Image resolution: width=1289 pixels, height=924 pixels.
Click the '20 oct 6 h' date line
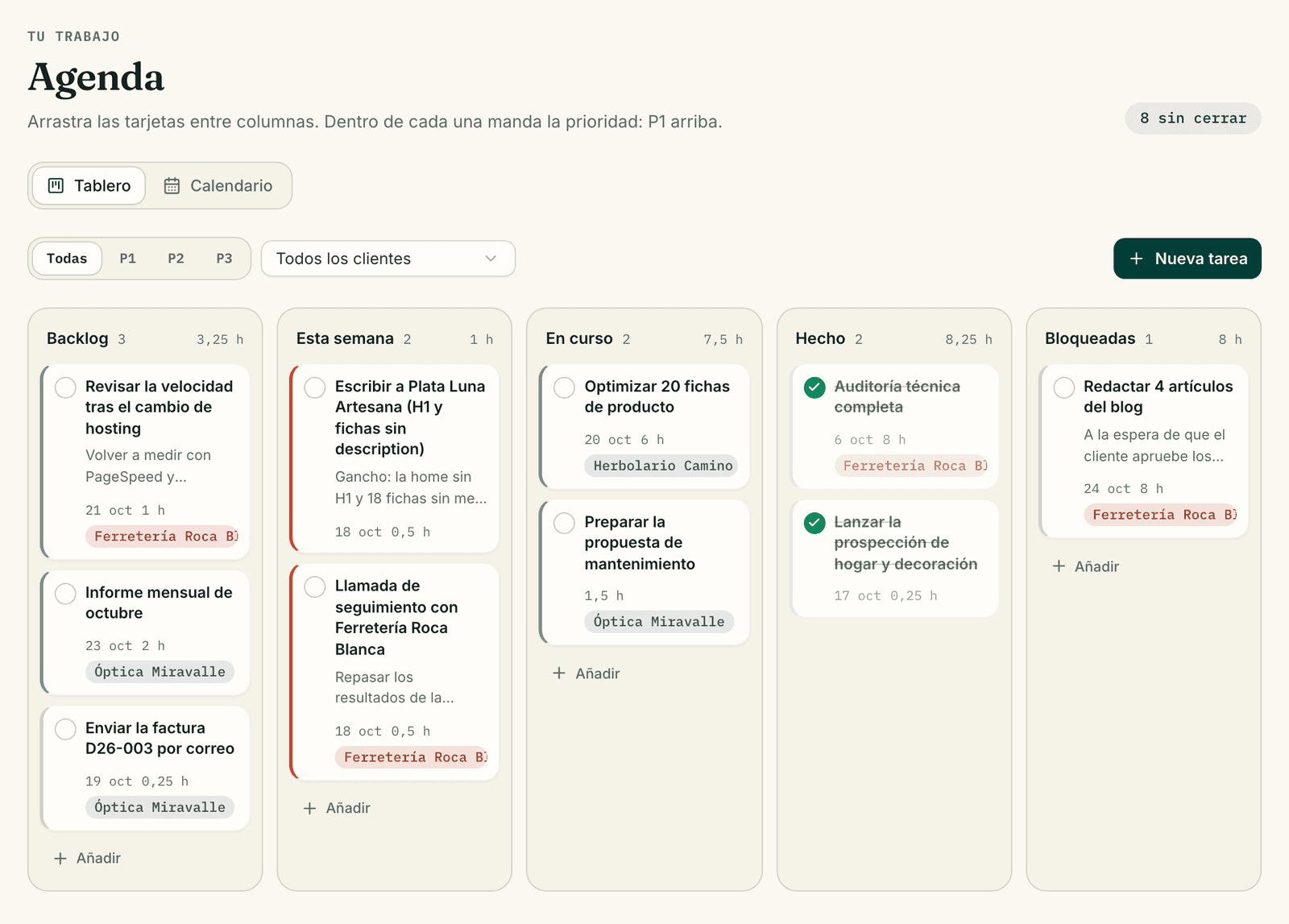point(624,440)
